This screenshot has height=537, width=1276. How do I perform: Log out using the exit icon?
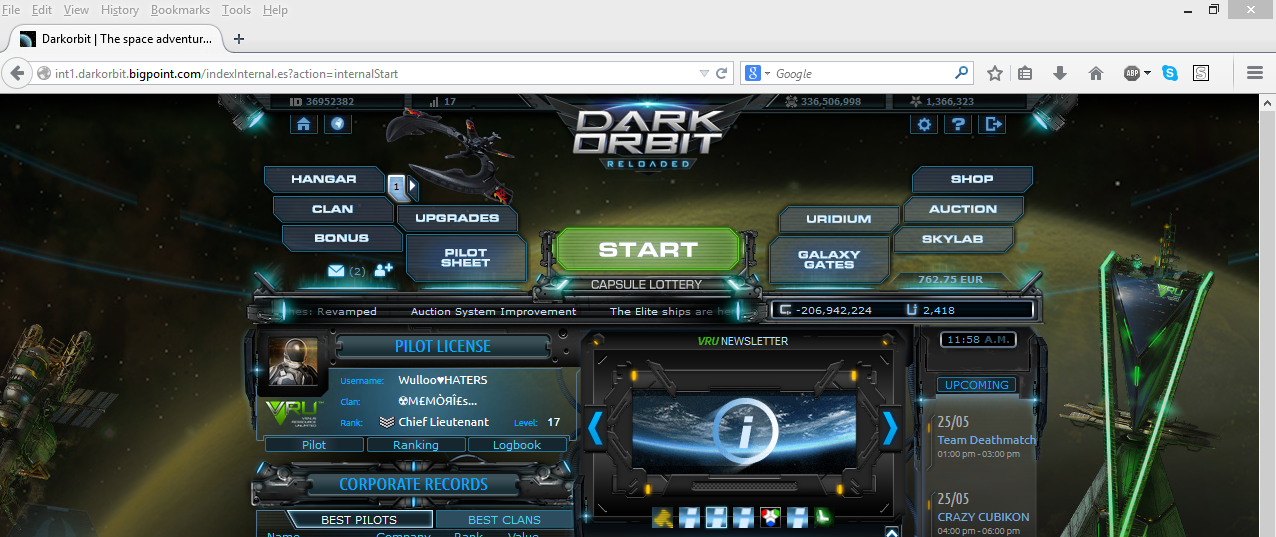pos(992,124)
